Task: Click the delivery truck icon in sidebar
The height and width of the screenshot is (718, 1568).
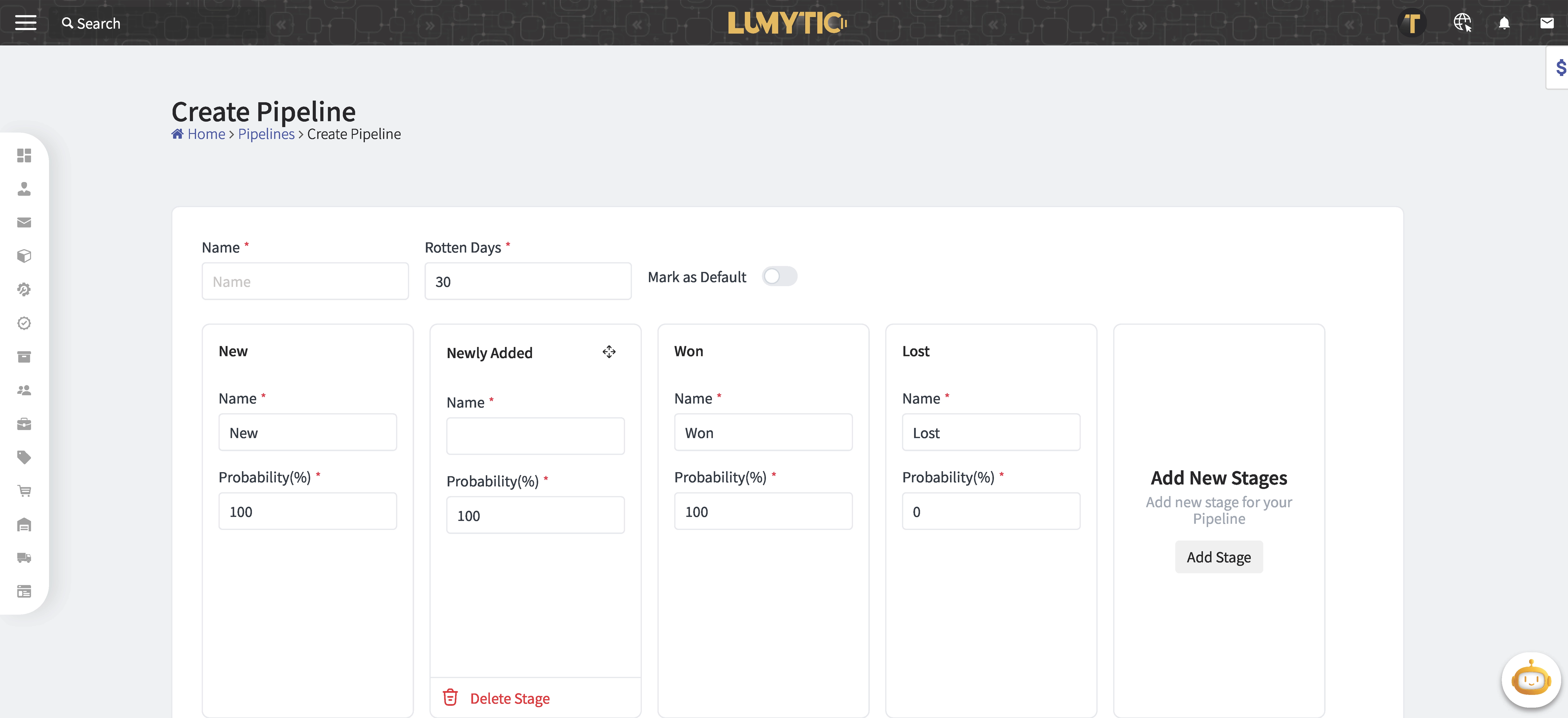Action: point(24,557)
